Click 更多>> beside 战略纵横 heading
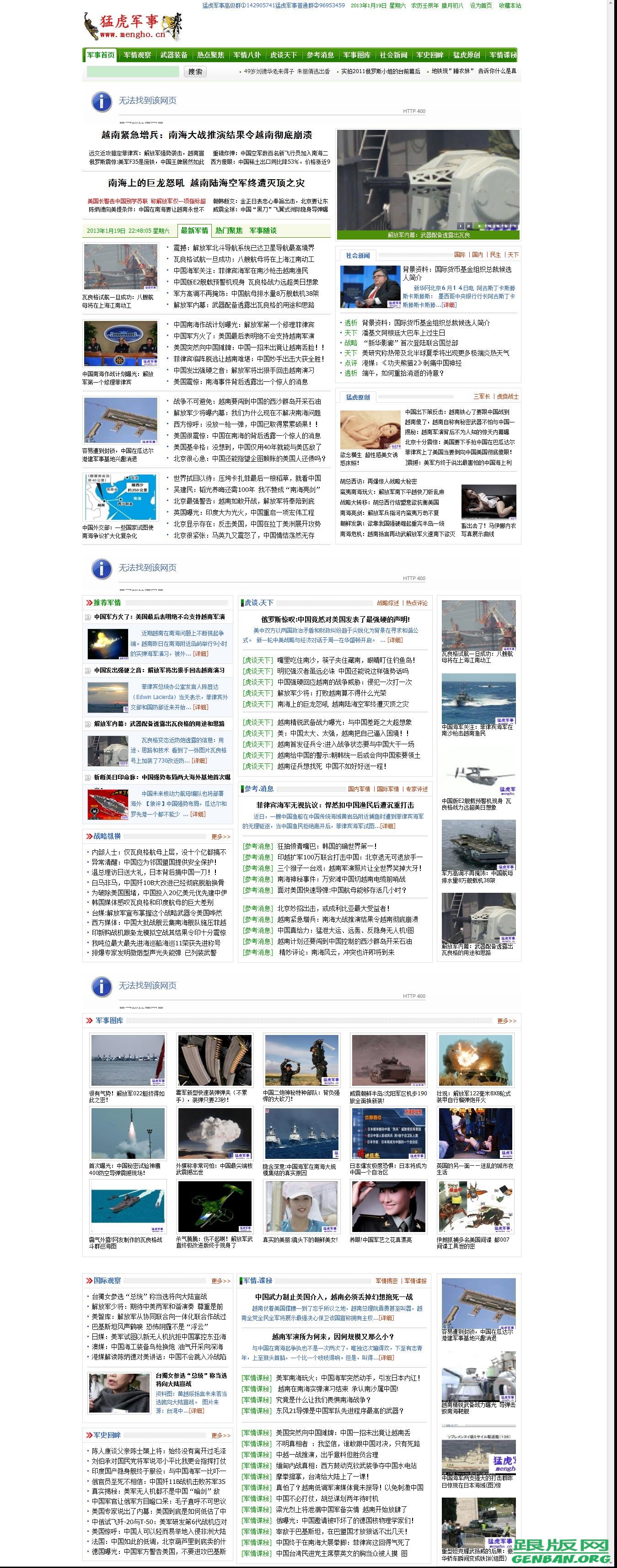 [220, 837]
